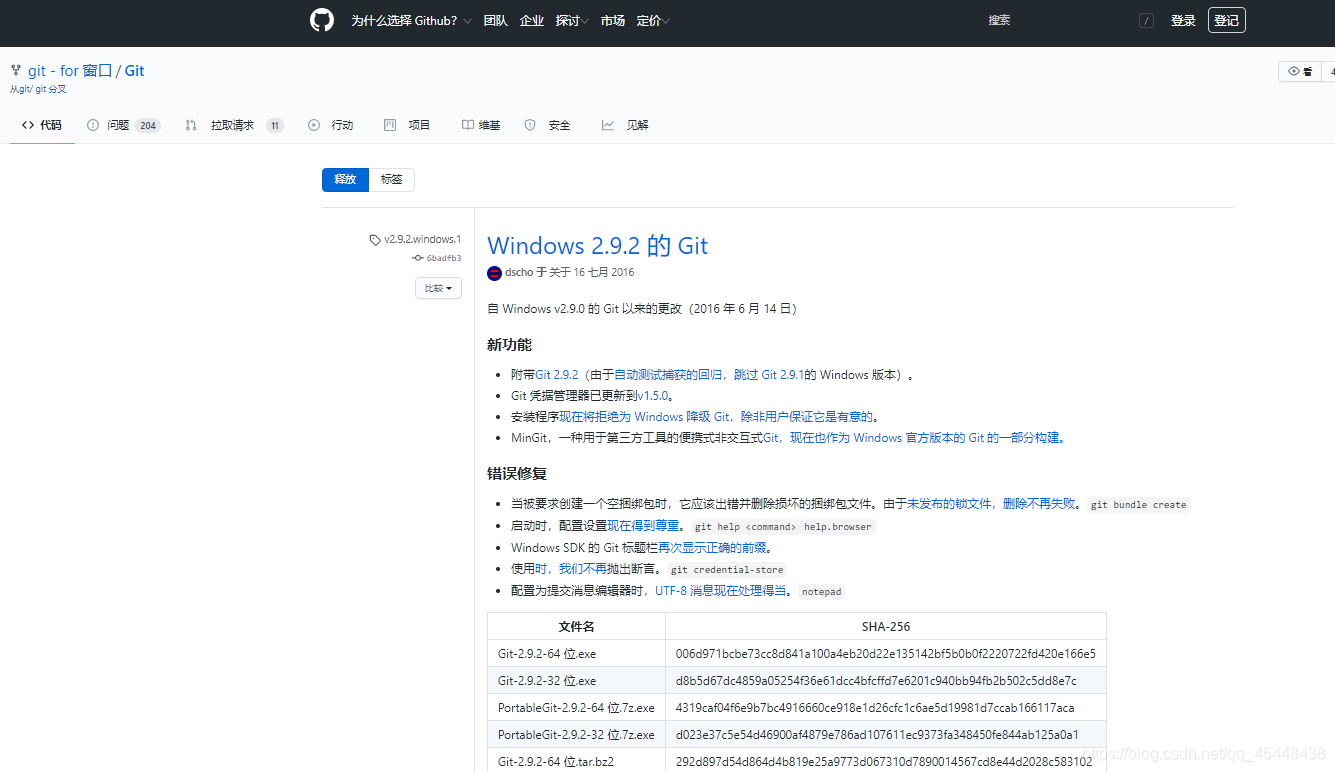This screenshot has width=1335, height=772.
Task: Click the slash shortcut key in search
Action: coord(1146,21)
